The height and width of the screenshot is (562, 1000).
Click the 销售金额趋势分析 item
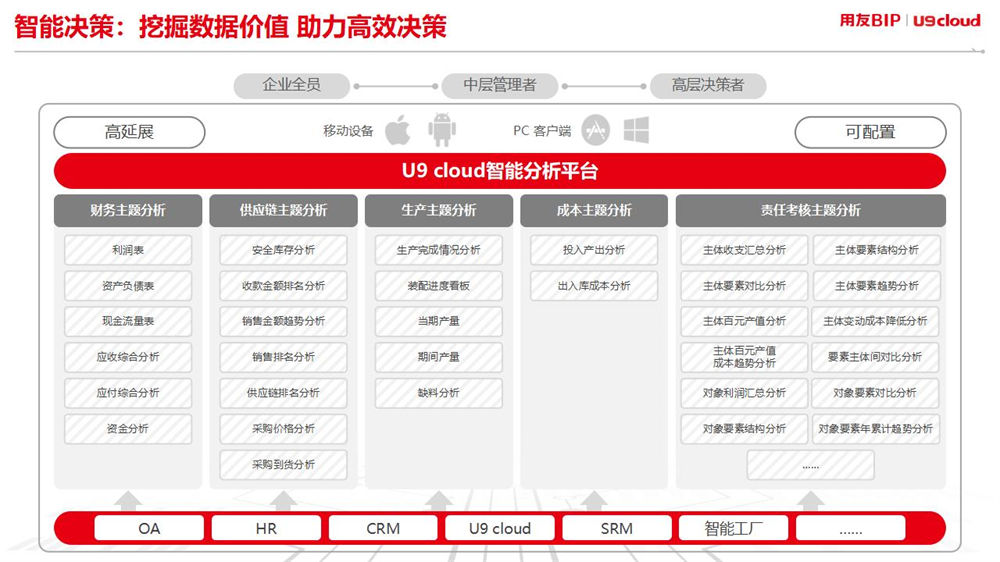tap(284, 322)
